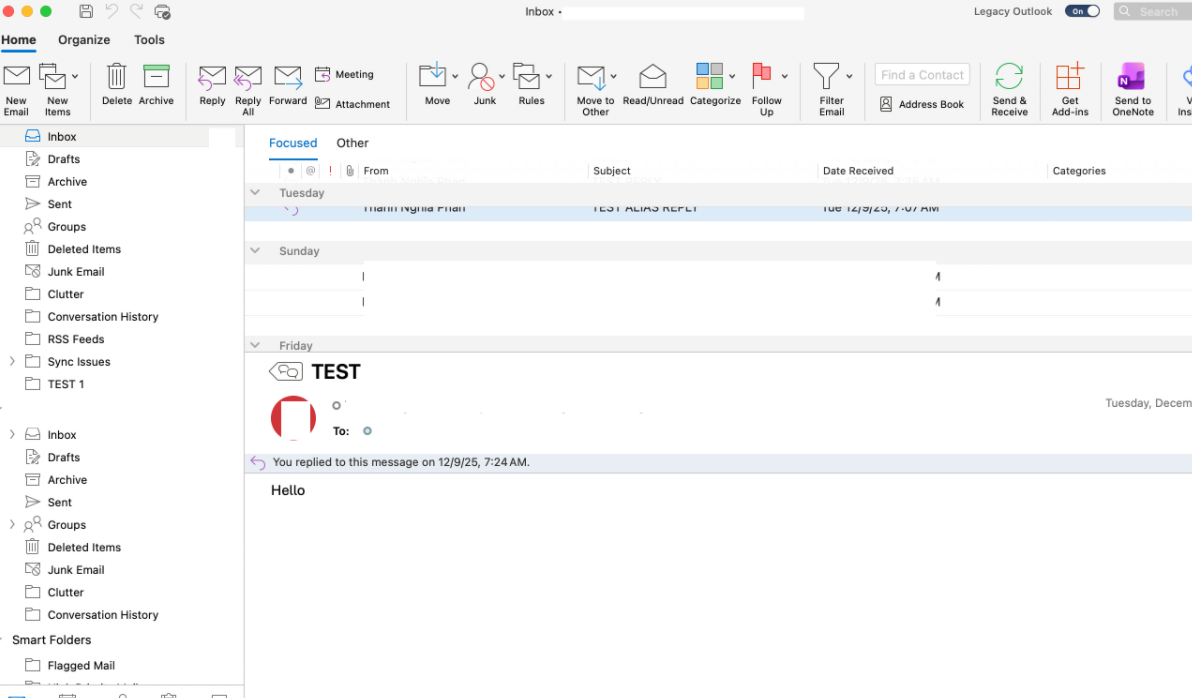Undo using title bar arrow

click(112, 11)
